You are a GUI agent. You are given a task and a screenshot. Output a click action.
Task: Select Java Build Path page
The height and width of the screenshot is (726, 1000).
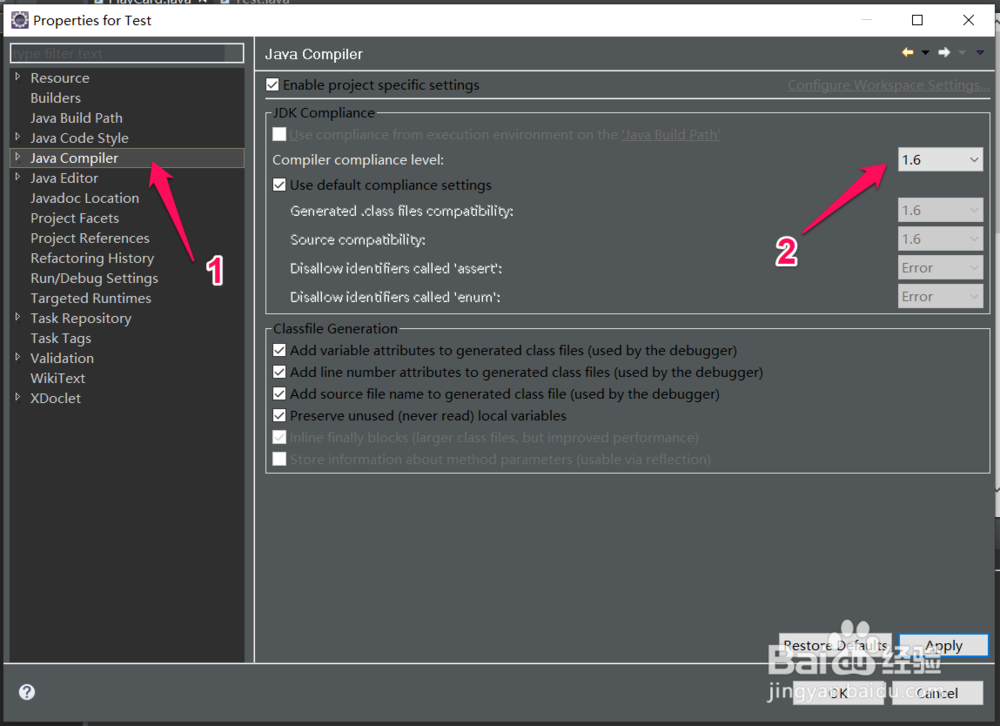point(77,118)
